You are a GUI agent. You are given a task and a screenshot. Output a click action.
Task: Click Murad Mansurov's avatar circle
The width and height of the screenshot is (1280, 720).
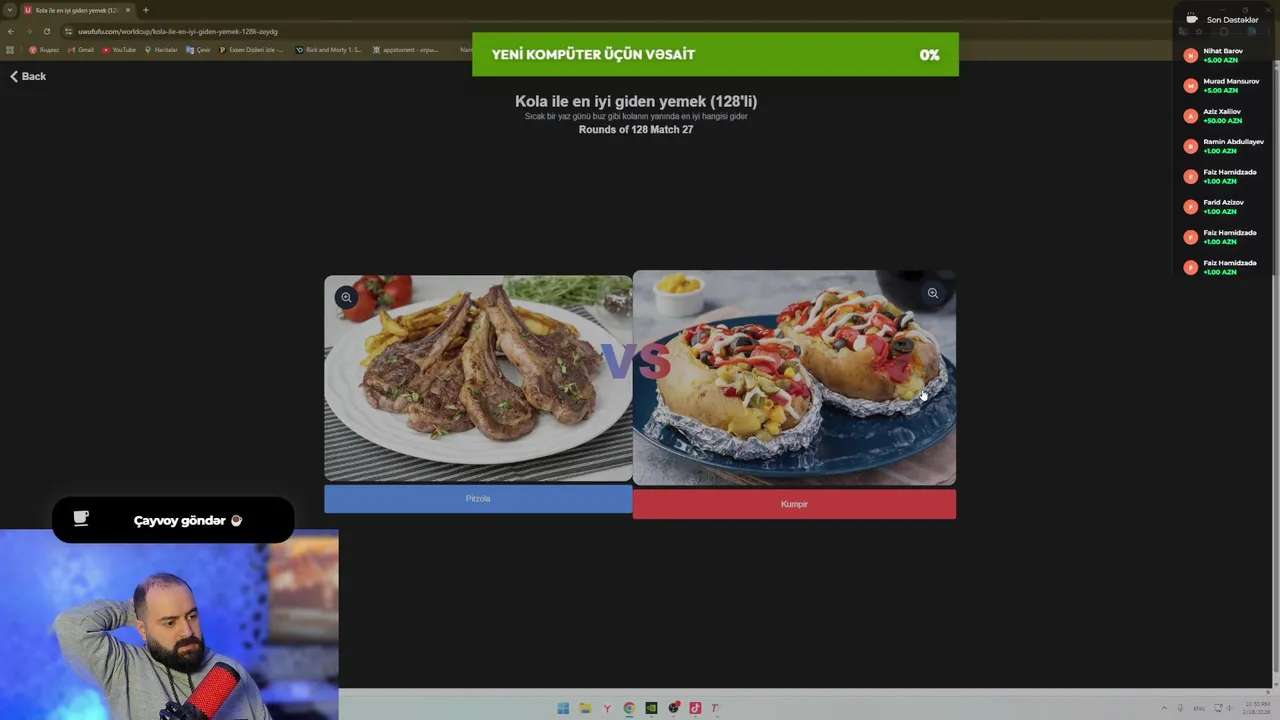pos(1190,86)
